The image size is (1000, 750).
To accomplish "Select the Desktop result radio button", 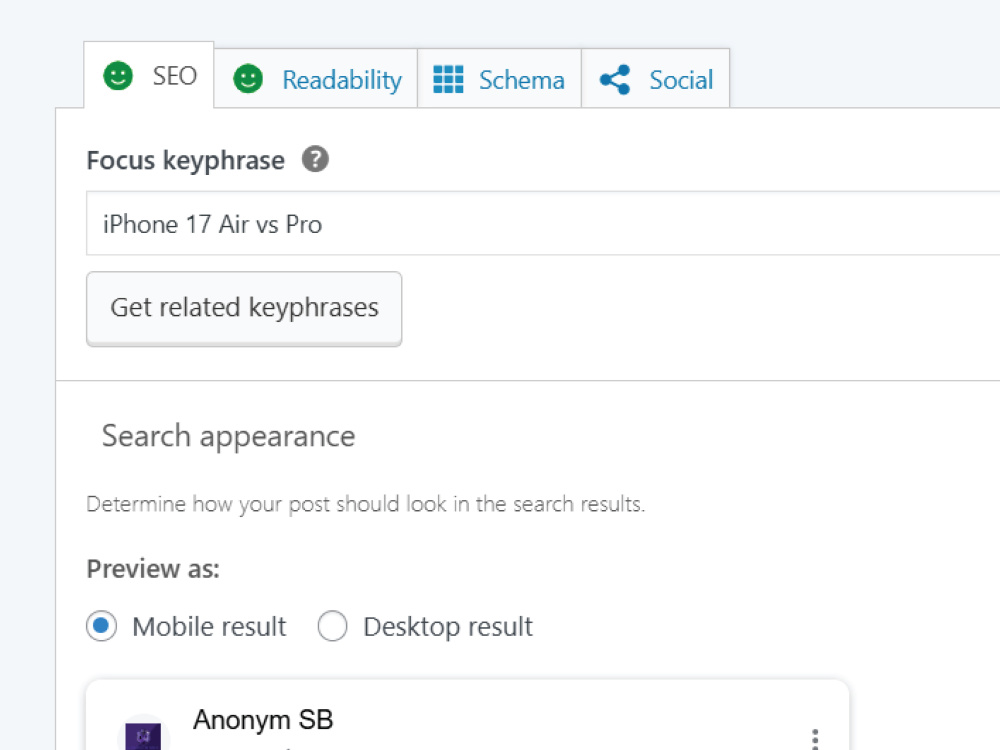I will click(x=332, y=626).
